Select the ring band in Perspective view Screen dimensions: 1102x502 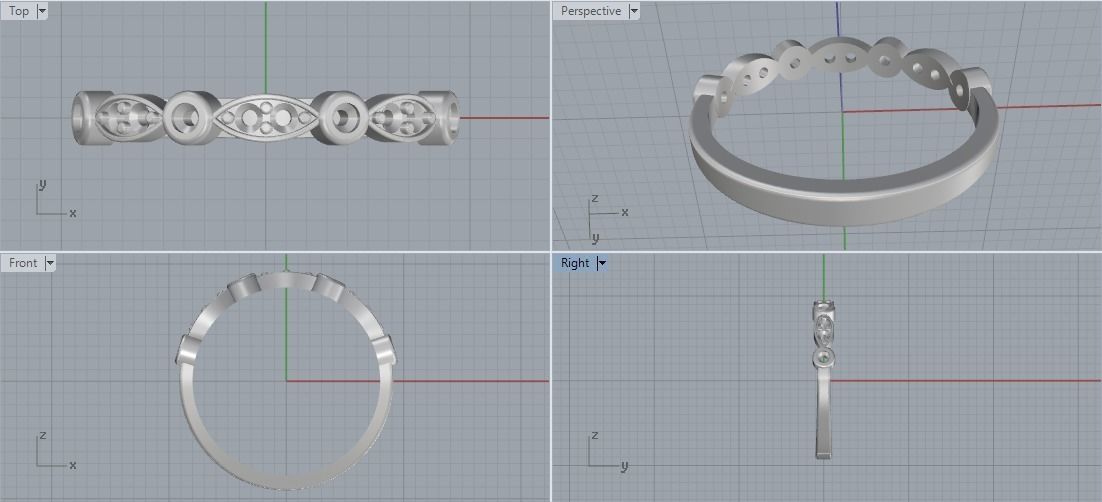click(843, 201)
